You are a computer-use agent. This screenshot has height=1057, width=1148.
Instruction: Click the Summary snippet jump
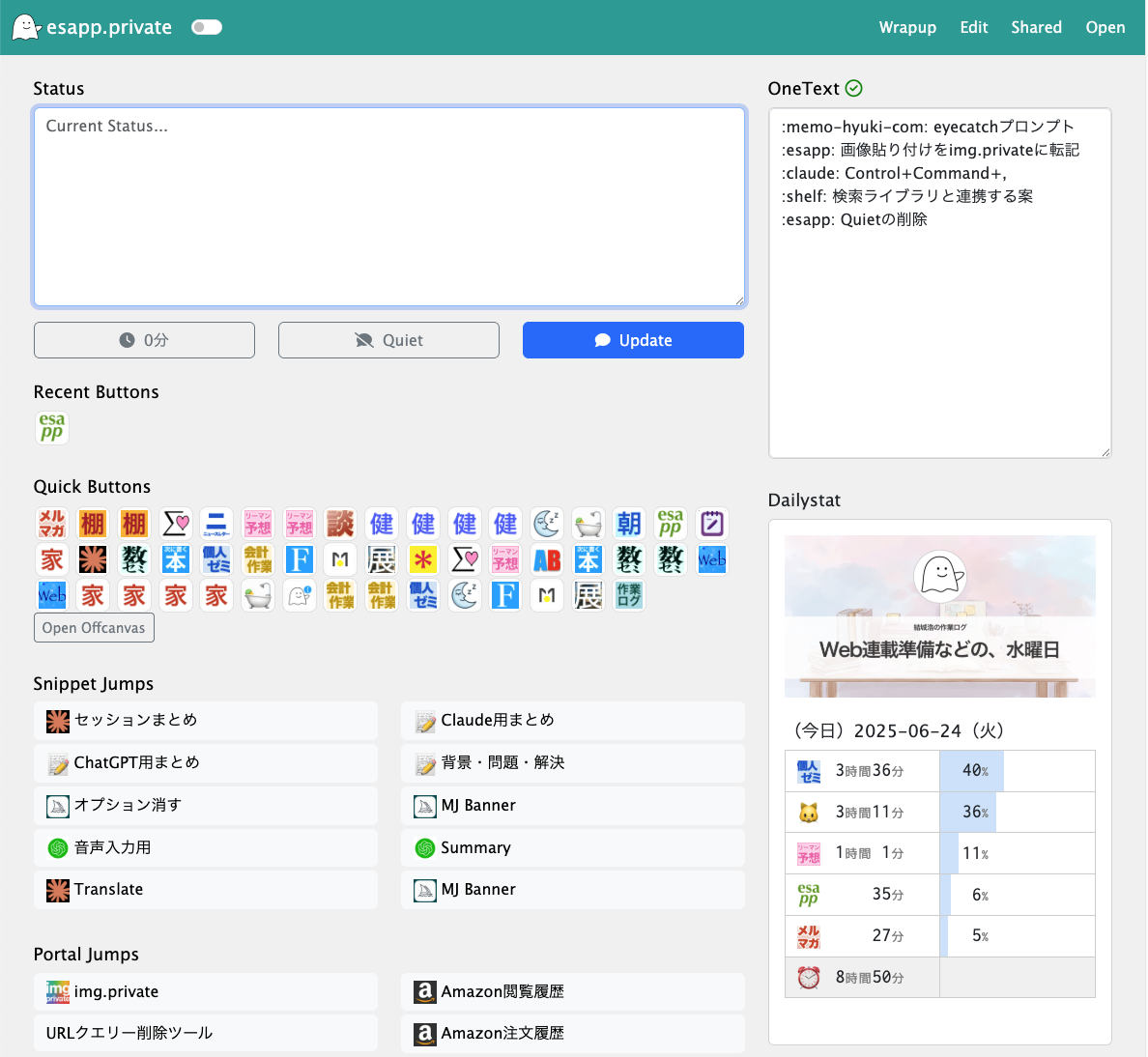point(572,847)
